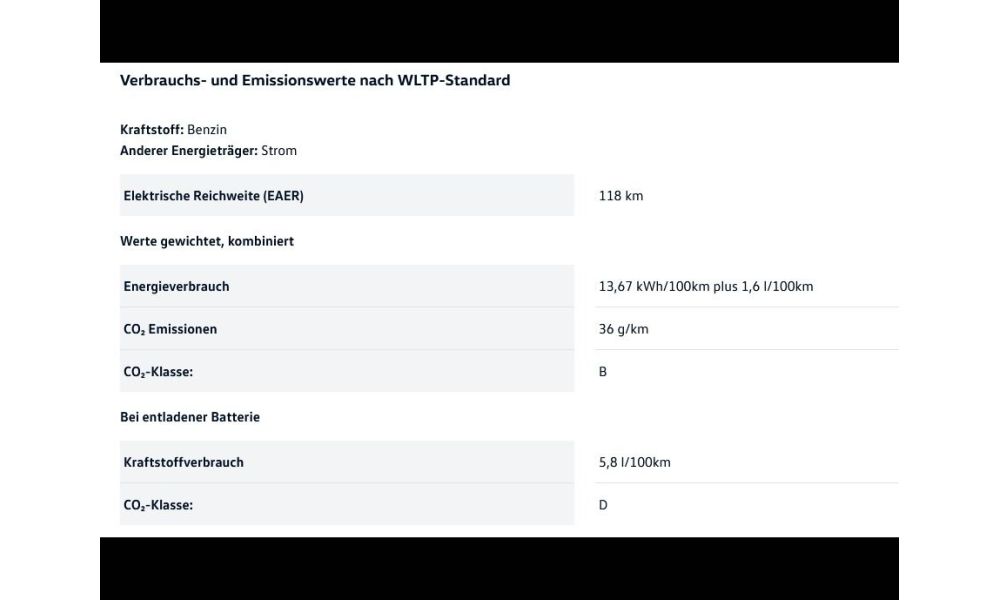
Task: Click the CO₂-Klasse label under discharged battery
Action: click(158, 505)
